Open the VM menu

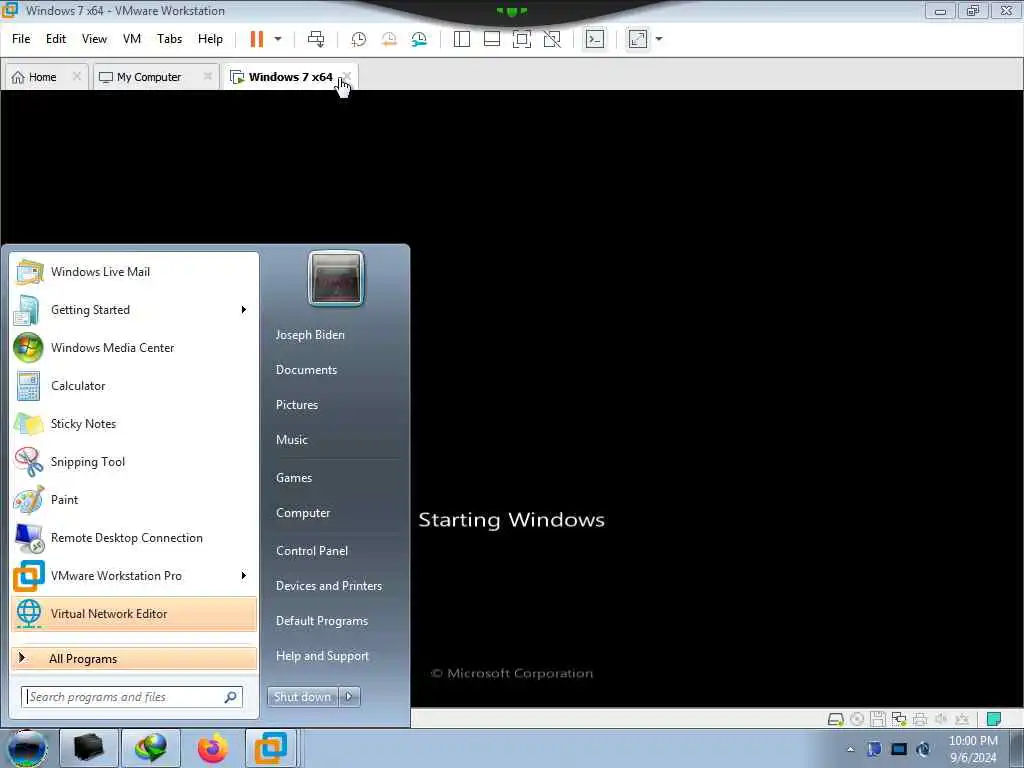pos(132,39)
